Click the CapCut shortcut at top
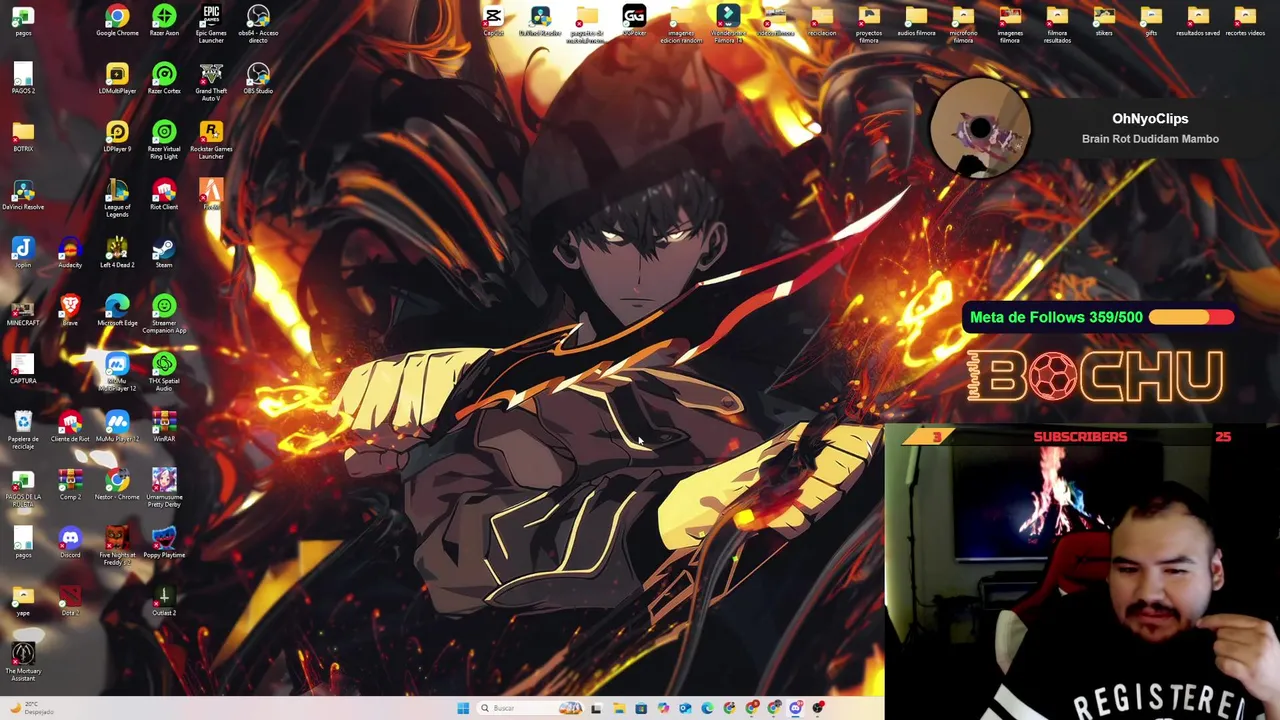Image resolution: width=1280 pixels, height=720 pixels. [493, 21]
